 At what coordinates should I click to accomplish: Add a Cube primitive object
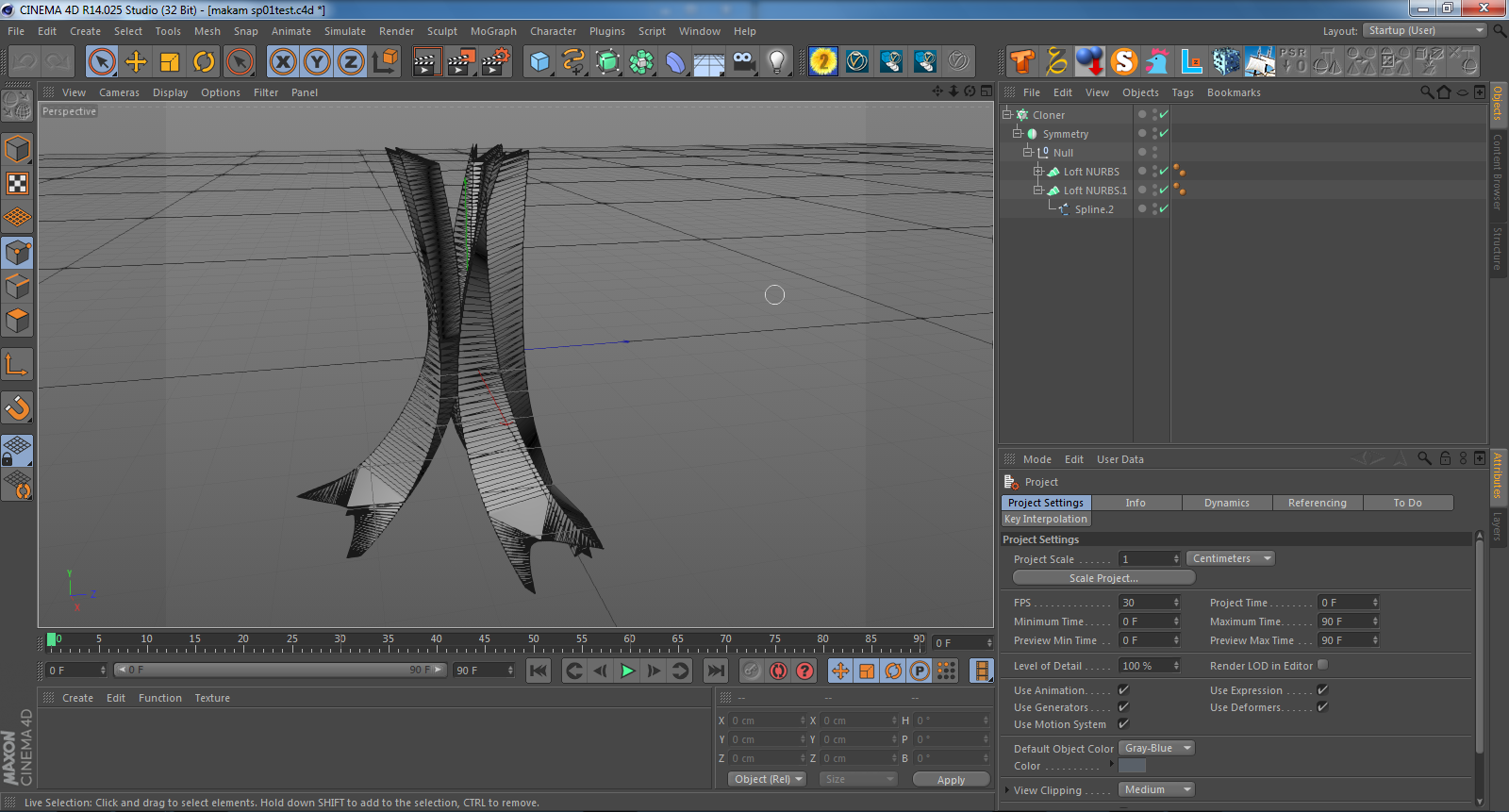click(x=539, y=62)
